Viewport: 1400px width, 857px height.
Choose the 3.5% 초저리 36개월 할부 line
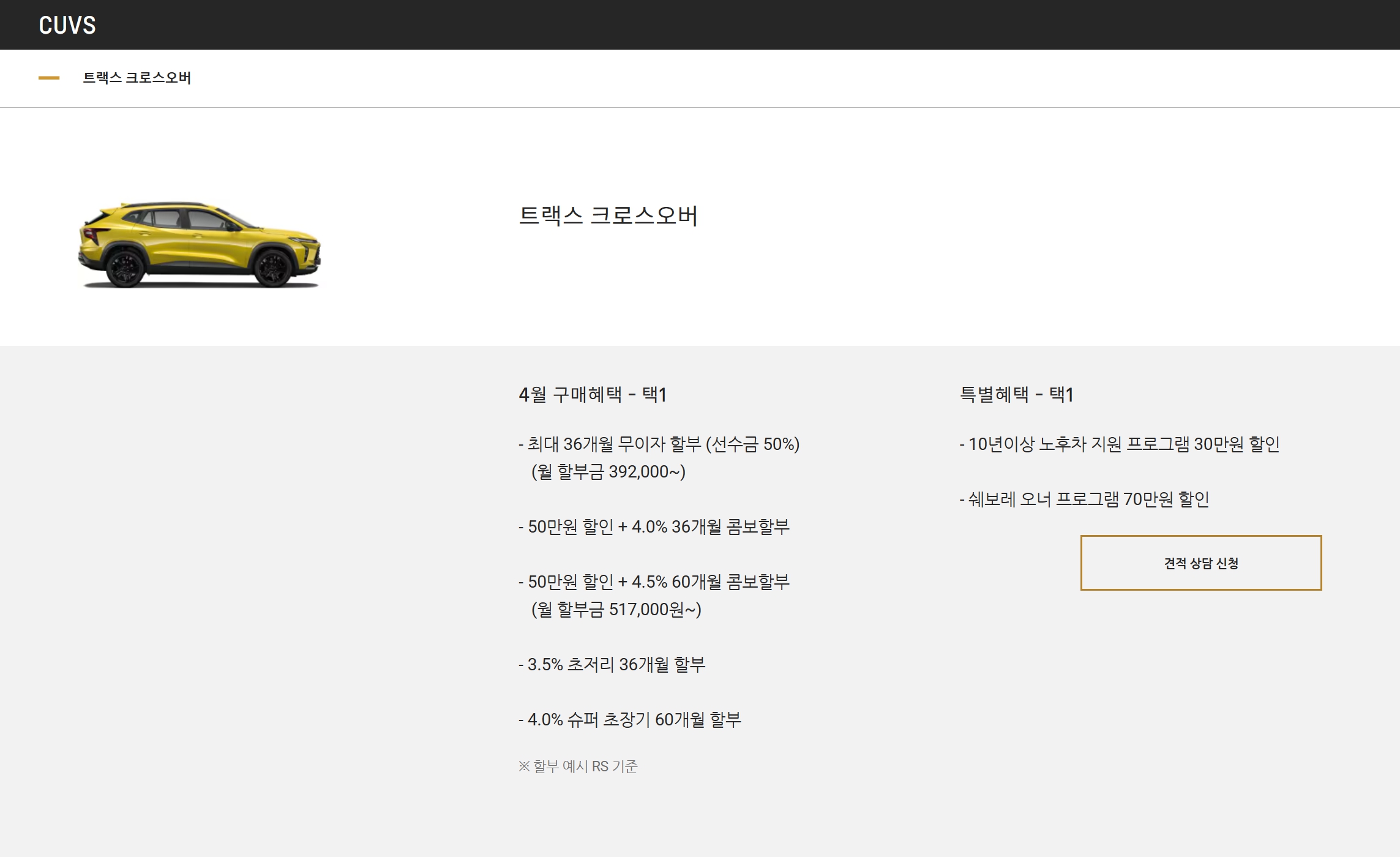pos(612,664)
